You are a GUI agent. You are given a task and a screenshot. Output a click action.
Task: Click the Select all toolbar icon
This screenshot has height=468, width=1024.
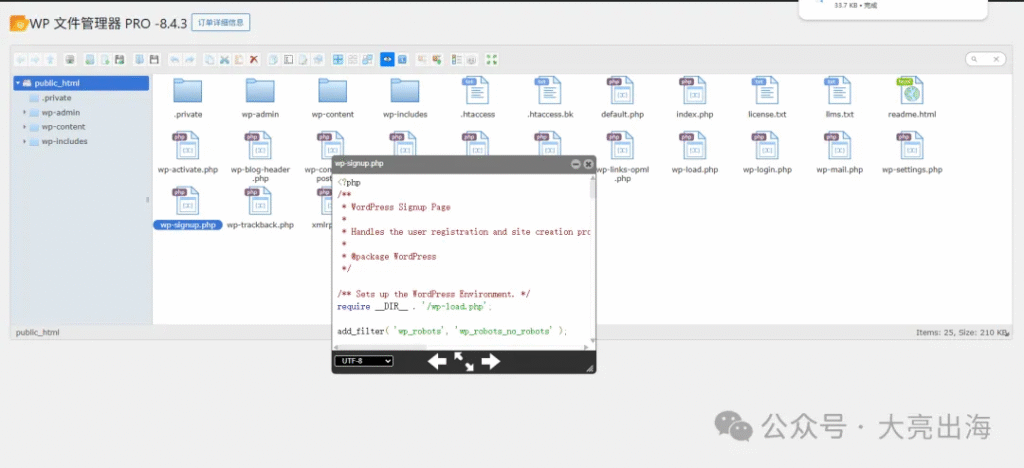pyautogui.click(x=338, y=59)
